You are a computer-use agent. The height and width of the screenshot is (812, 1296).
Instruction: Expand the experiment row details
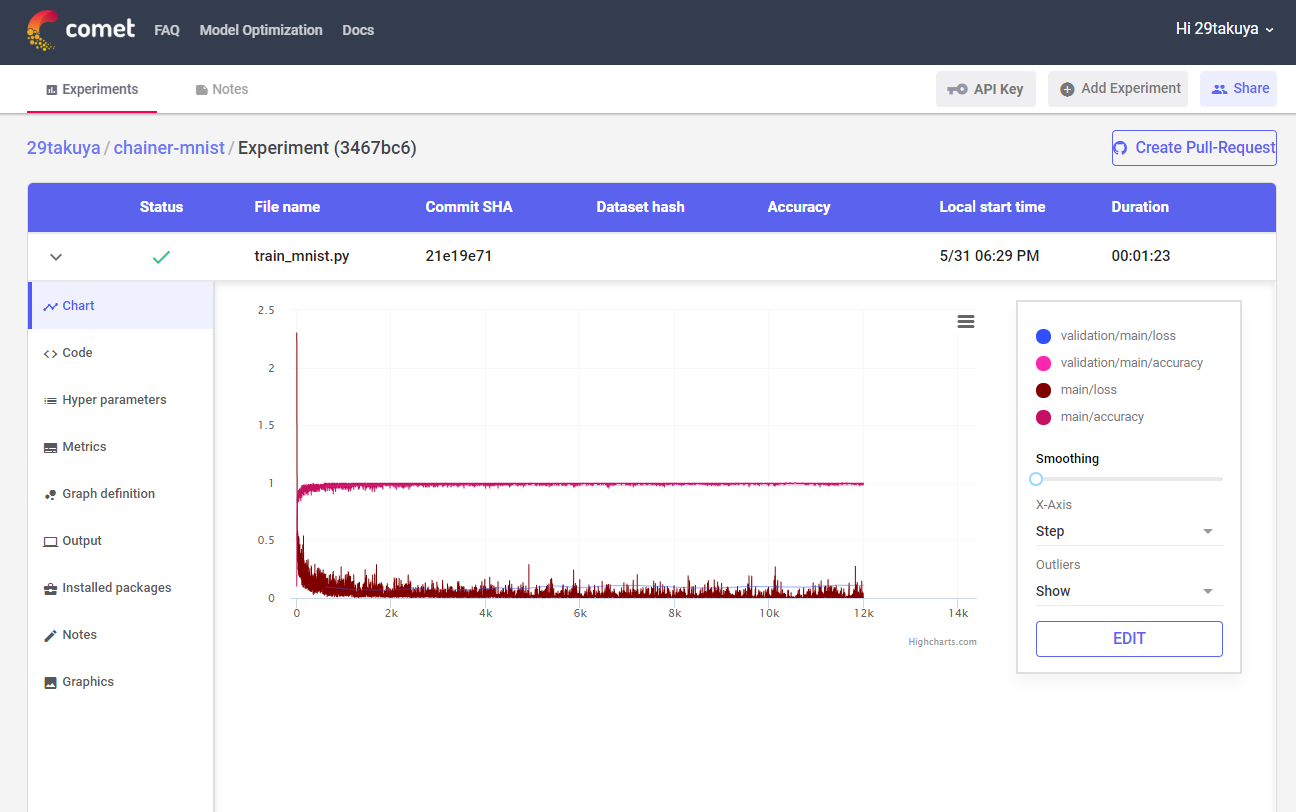click(55, 256)
